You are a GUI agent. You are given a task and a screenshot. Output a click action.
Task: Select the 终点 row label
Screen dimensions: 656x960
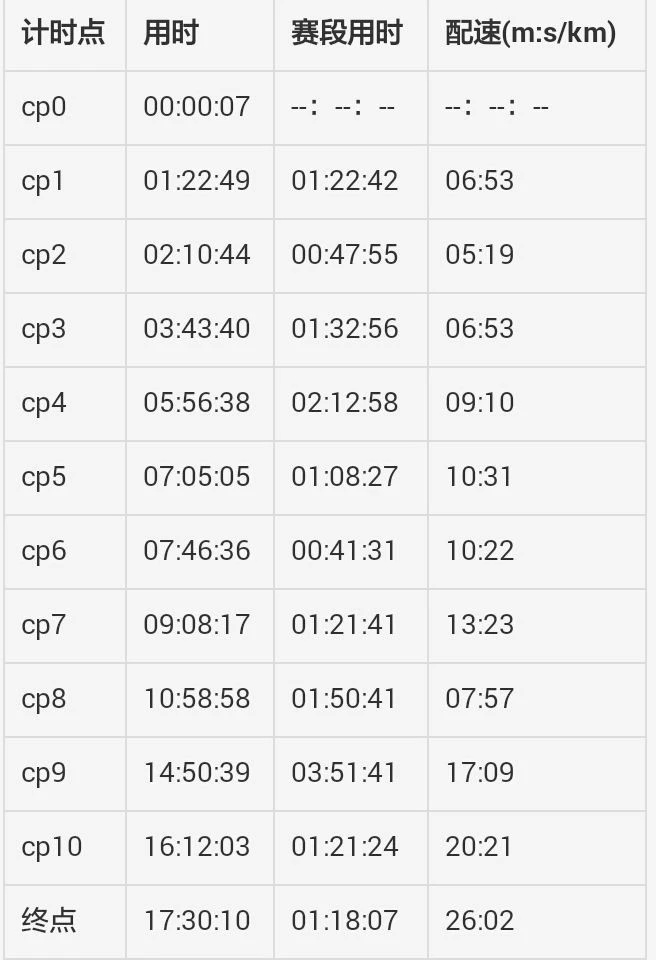(x=48, y=920)
